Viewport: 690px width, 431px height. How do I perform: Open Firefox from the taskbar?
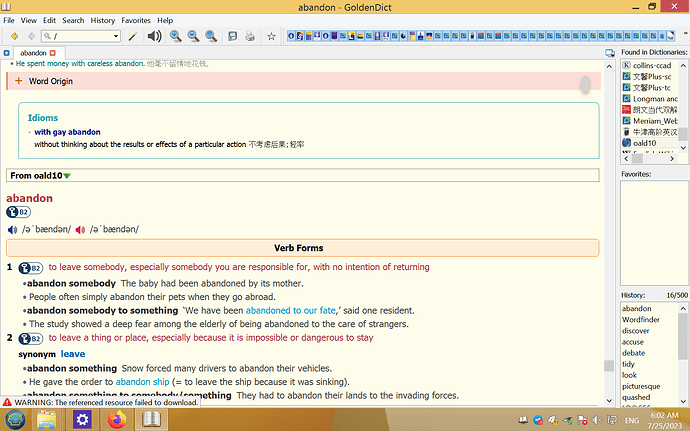(x=117, y=420)
